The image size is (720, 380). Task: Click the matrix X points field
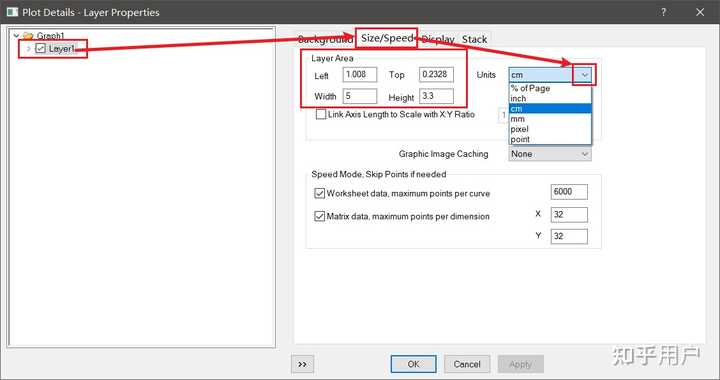(x=569, y=214)
